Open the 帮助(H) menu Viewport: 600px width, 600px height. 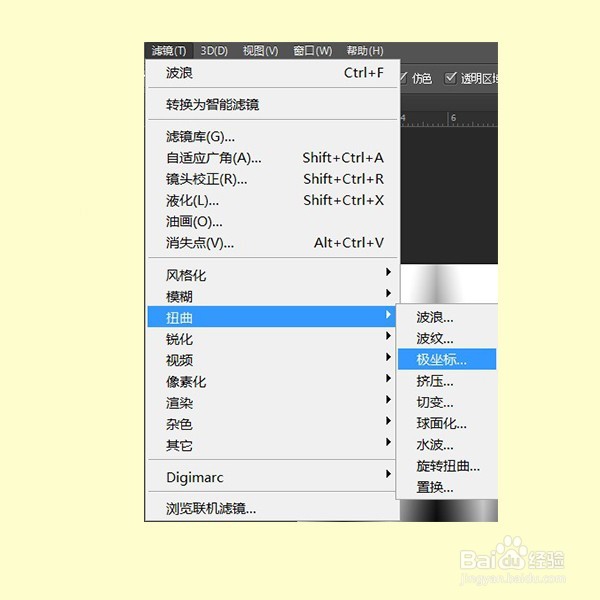pos(365,51)
